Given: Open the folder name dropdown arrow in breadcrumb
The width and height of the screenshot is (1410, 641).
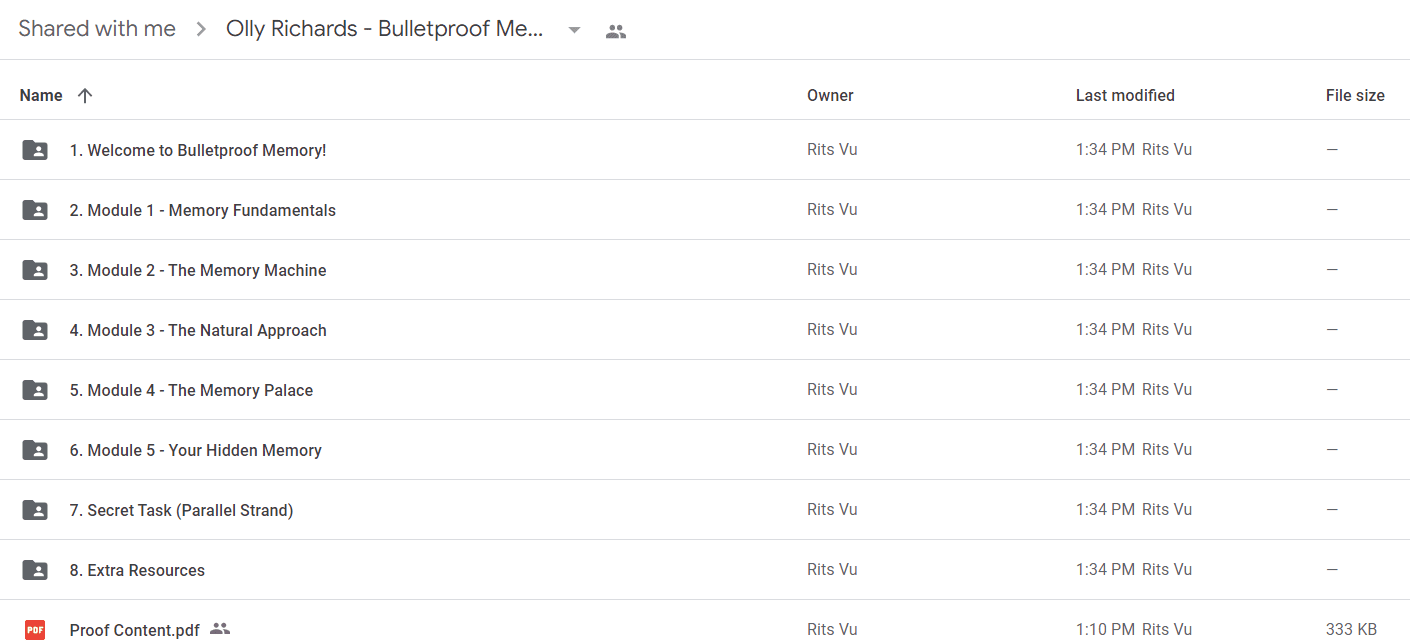Looking at the screenshot, I should 574,30.
